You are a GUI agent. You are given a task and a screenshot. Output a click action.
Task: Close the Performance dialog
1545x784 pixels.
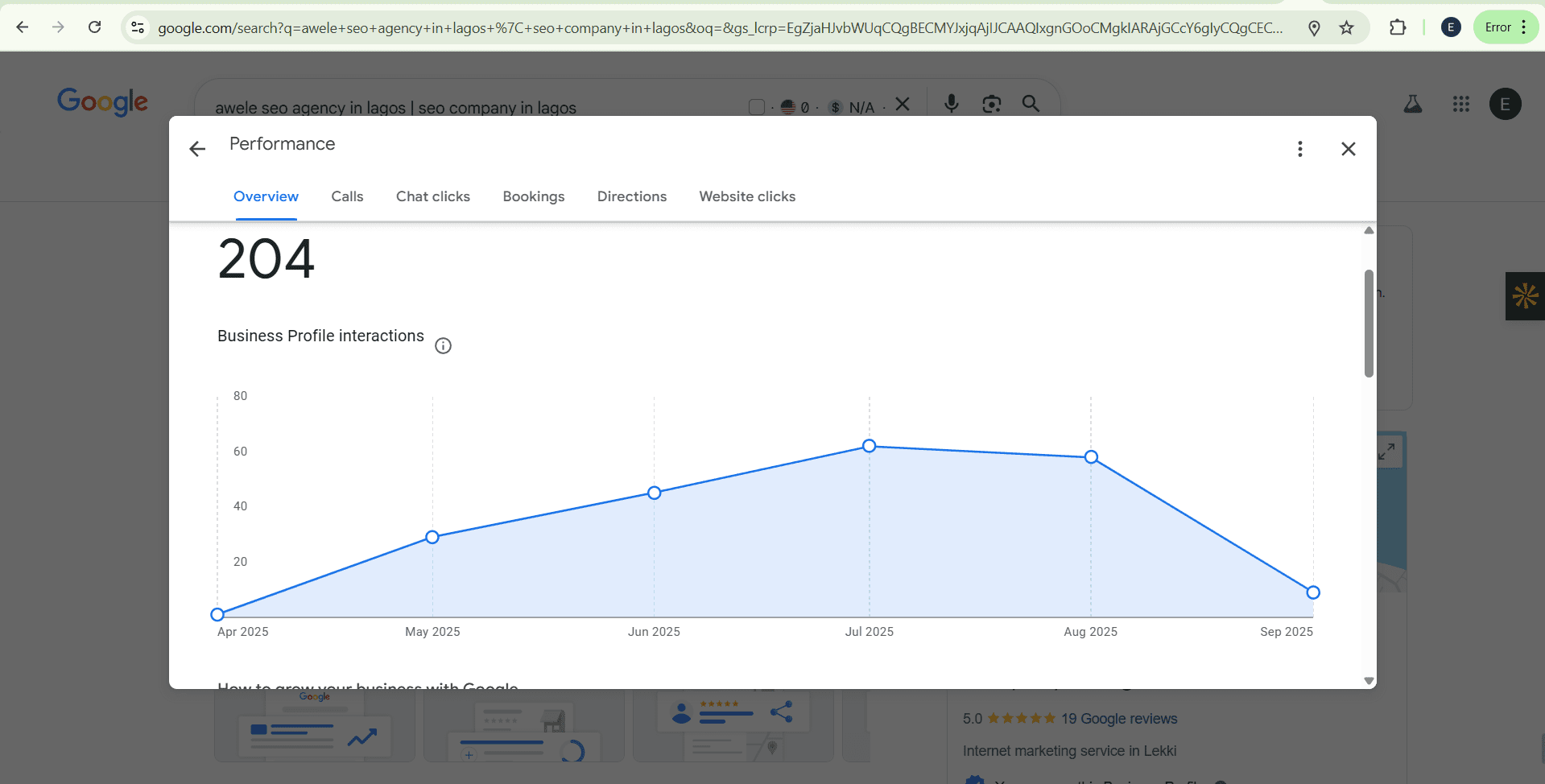1348,149
